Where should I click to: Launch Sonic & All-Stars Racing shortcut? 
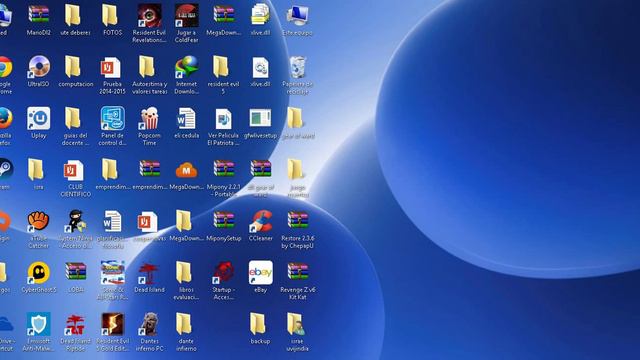(113, 273)
